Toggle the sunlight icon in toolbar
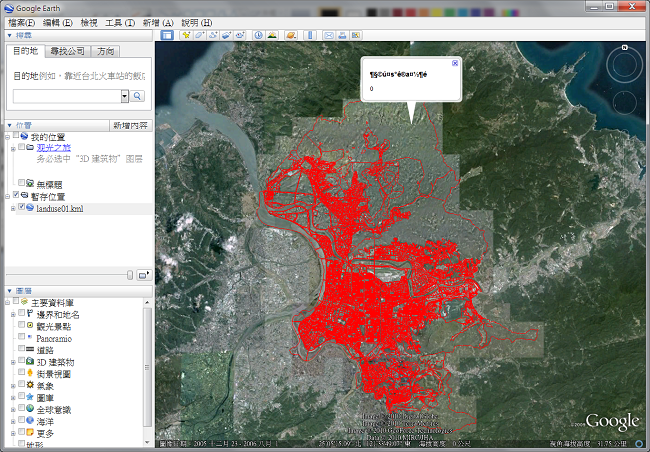This screenshot has width=650, height=452. click(271, 35)
